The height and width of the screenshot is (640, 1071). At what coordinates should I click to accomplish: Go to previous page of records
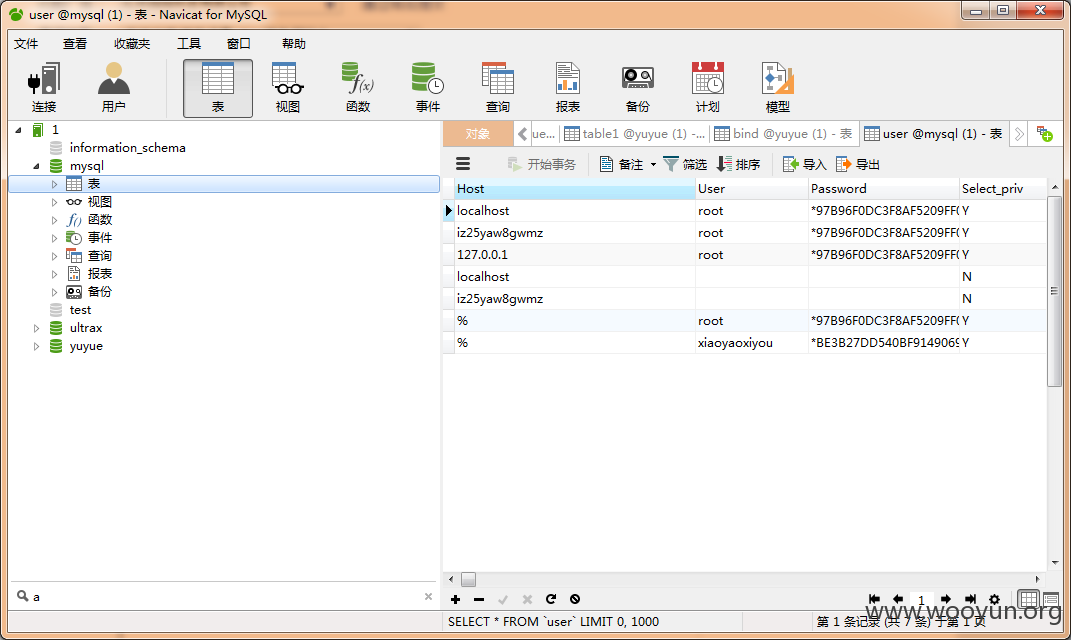pos(898,599)
